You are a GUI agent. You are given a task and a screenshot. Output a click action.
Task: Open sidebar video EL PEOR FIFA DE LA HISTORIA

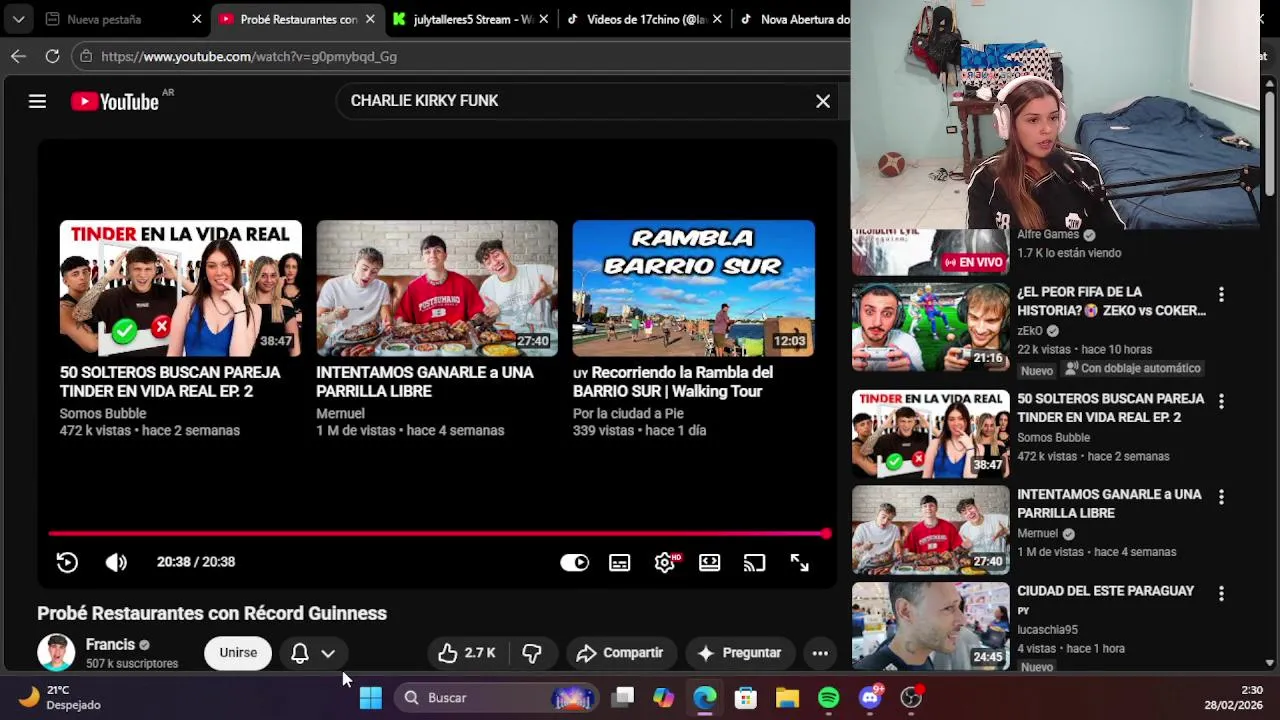coord(1111,301)
